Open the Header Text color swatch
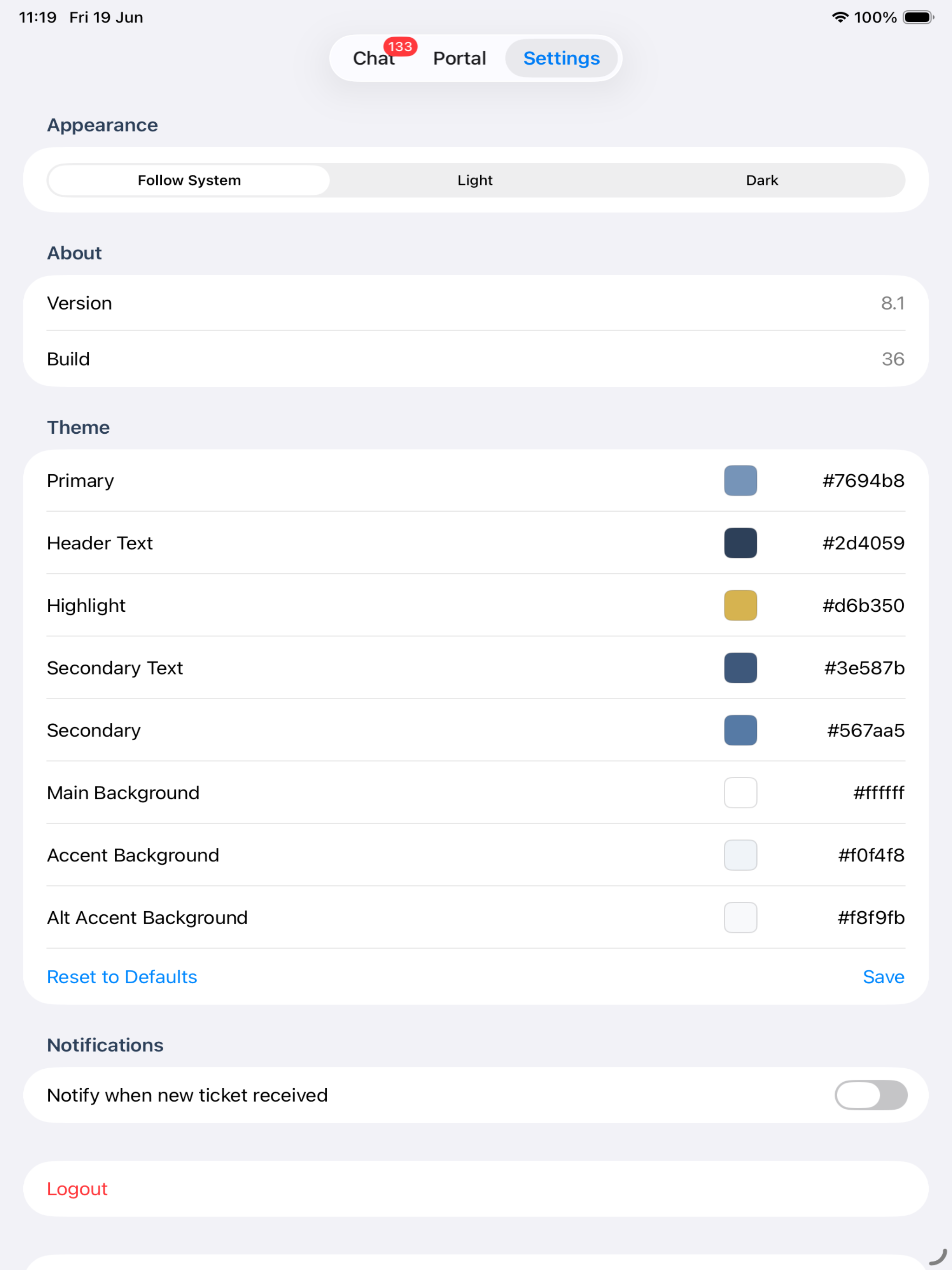 [x=740, y=543]
